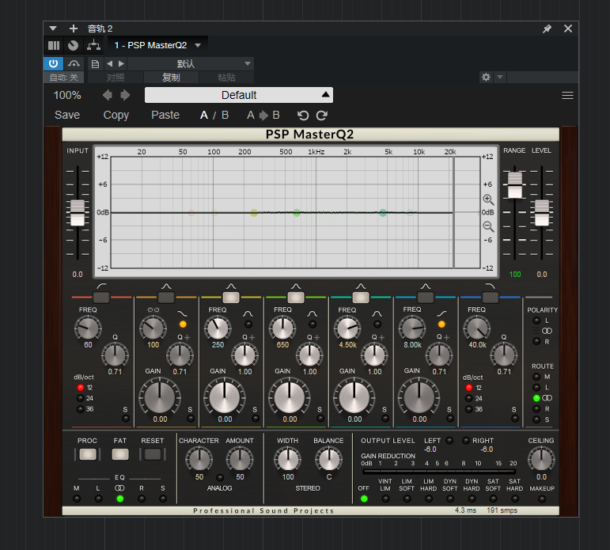Click the INPUT level fader handle
This screenshot has height=550, width=610.
pos(77,212)
